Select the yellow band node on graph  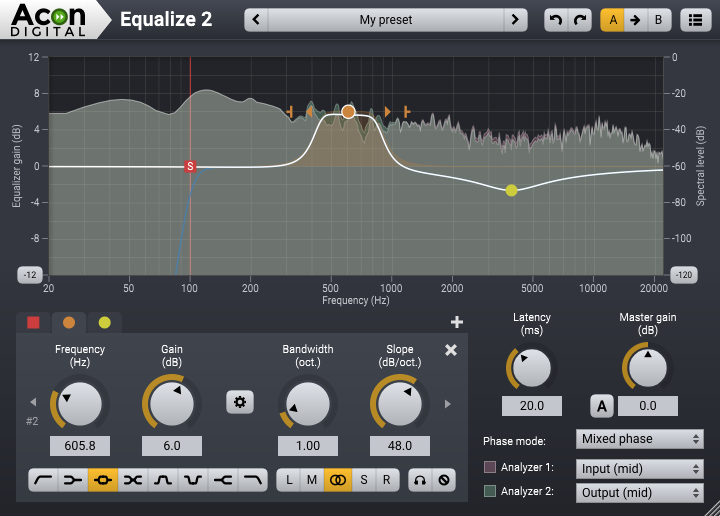512,190
